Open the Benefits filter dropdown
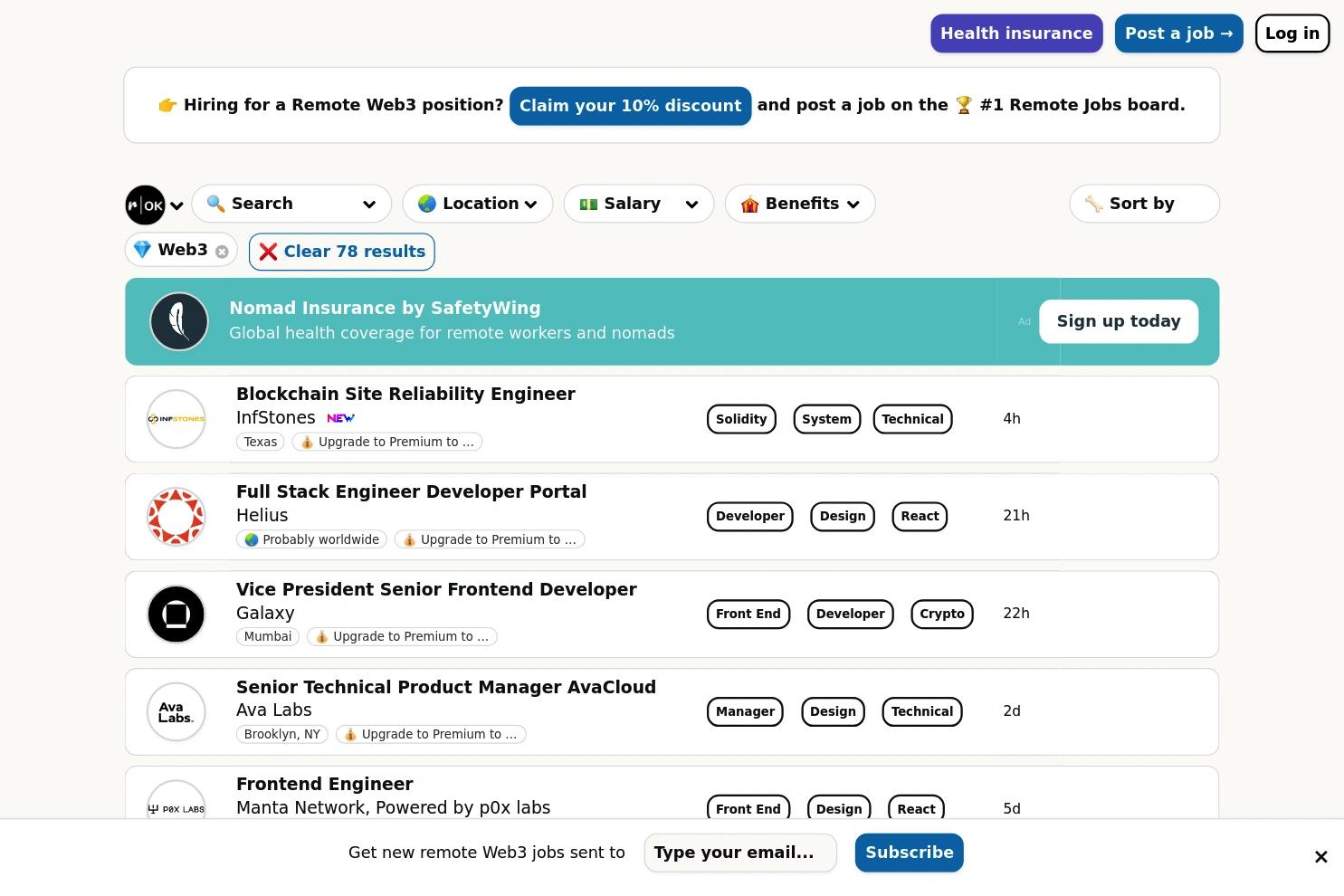The image size is (1344, 896). click(x=800, y=204)
